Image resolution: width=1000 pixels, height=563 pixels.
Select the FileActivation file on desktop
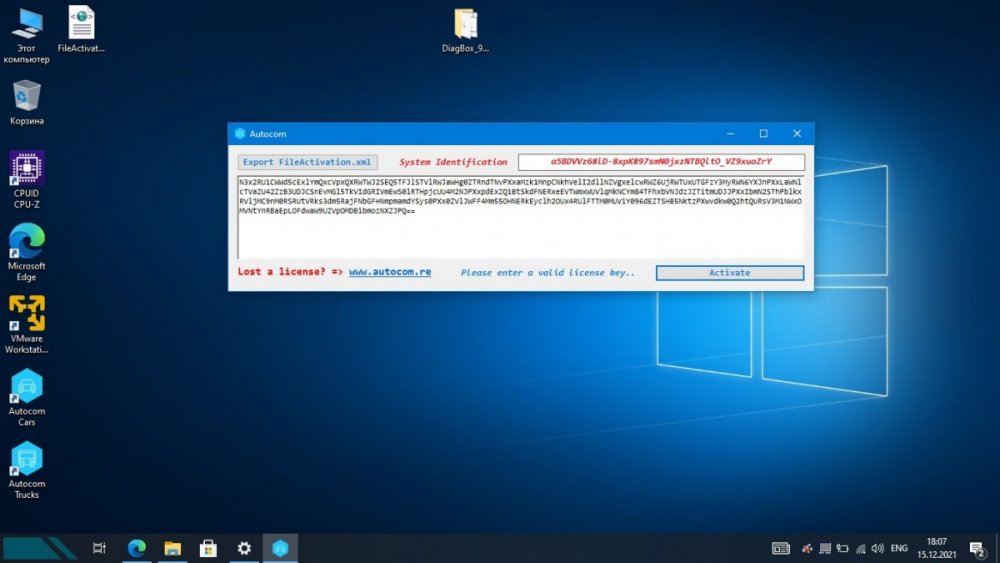click(x=81, y=25)
